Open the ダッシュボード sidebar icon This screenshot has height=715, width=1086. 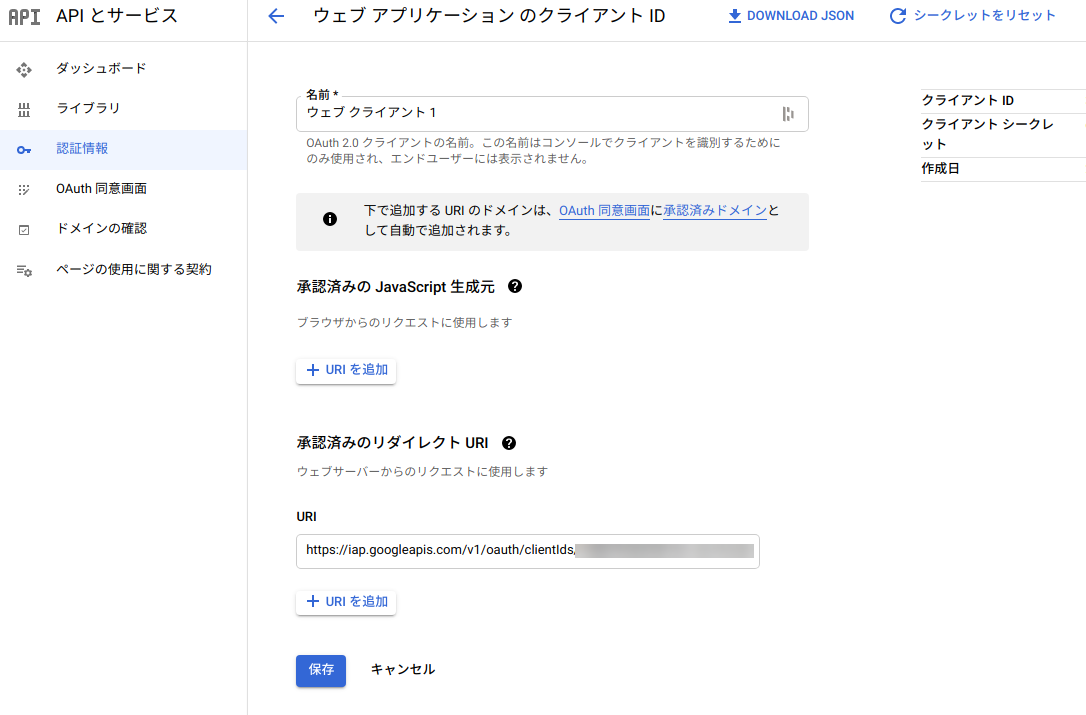click(23, 70)
